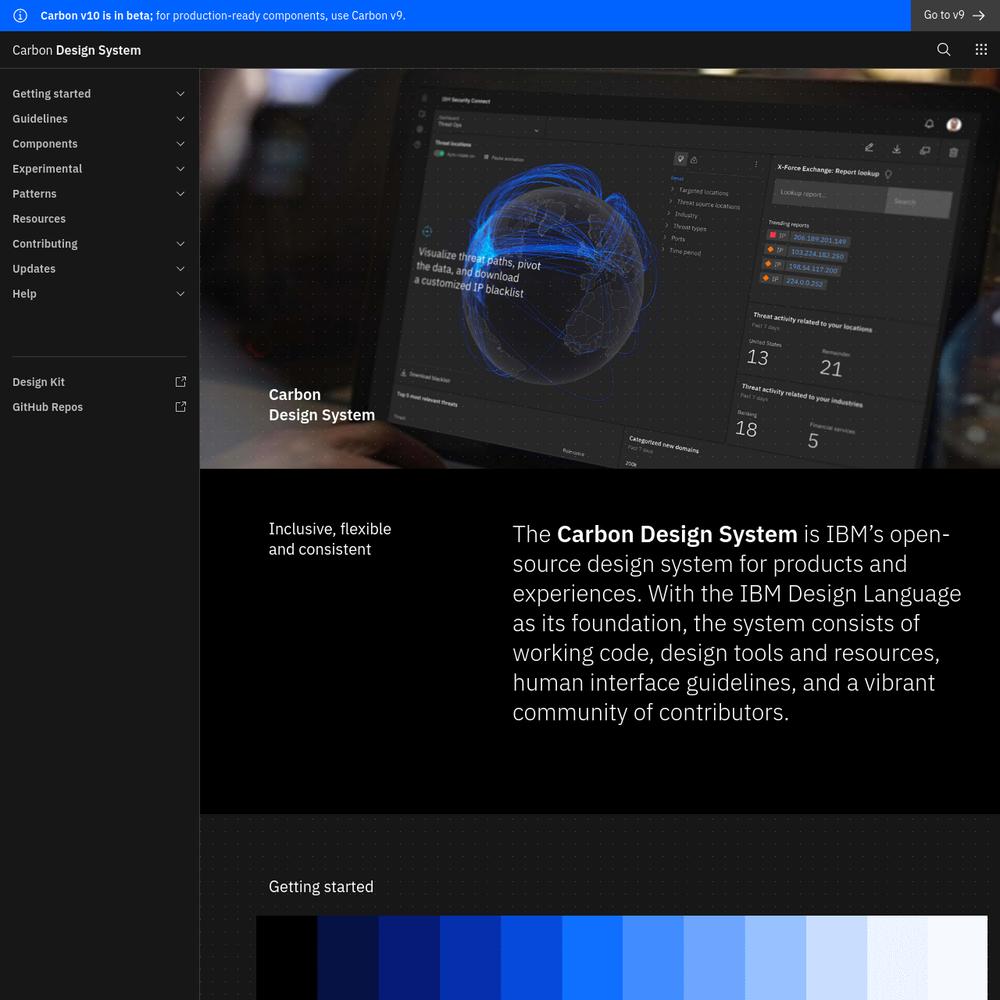Open the Design Kit link

click(x=99, y=381)
